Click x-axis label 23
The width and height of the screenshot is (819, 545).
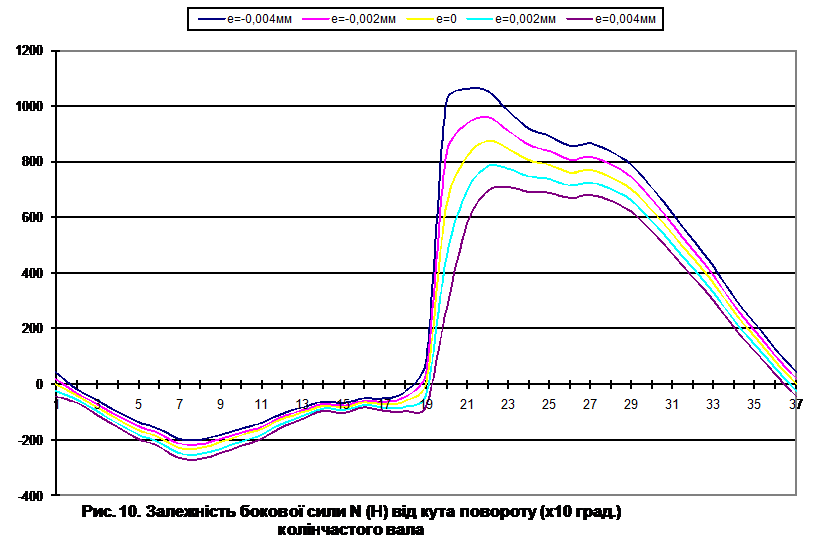508,404
